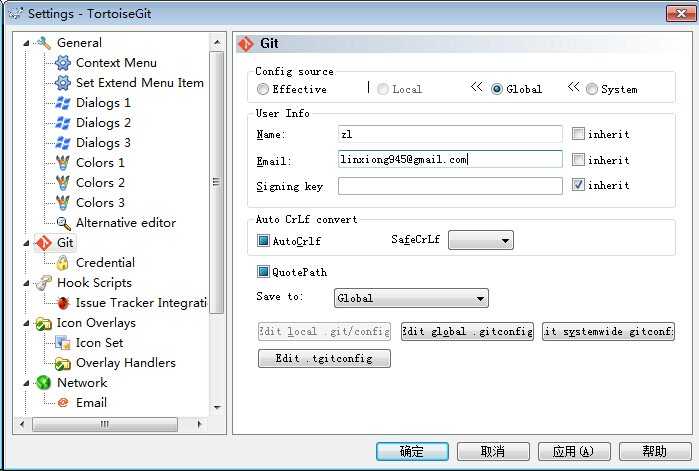Viewport: 699px width, 471px height.
Task: Open the Credential settings page
Action: (x=105, y=263)
